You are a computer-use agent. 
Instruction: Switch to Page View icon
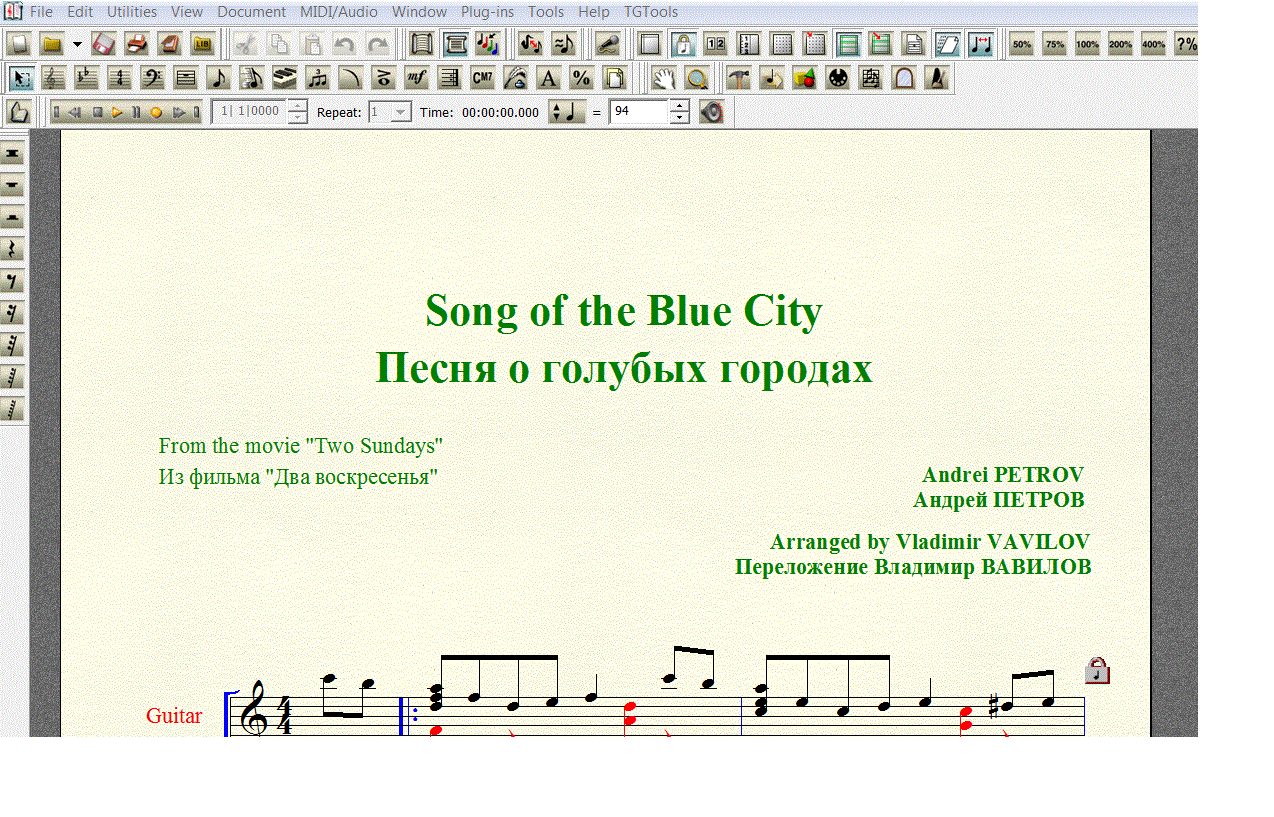click(456, 44)
